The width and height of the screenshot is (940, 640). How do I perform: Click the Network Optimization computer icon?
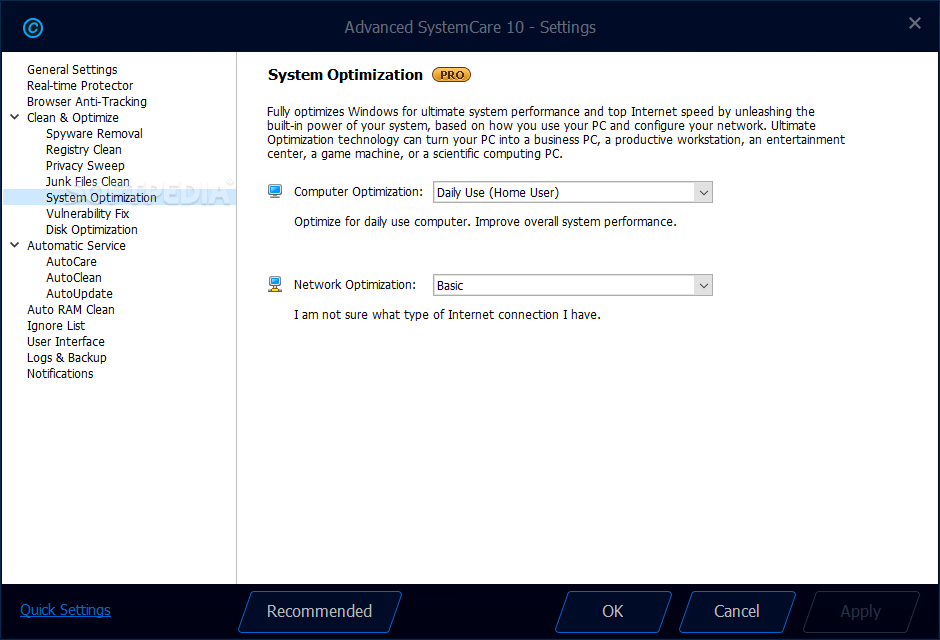275,284
